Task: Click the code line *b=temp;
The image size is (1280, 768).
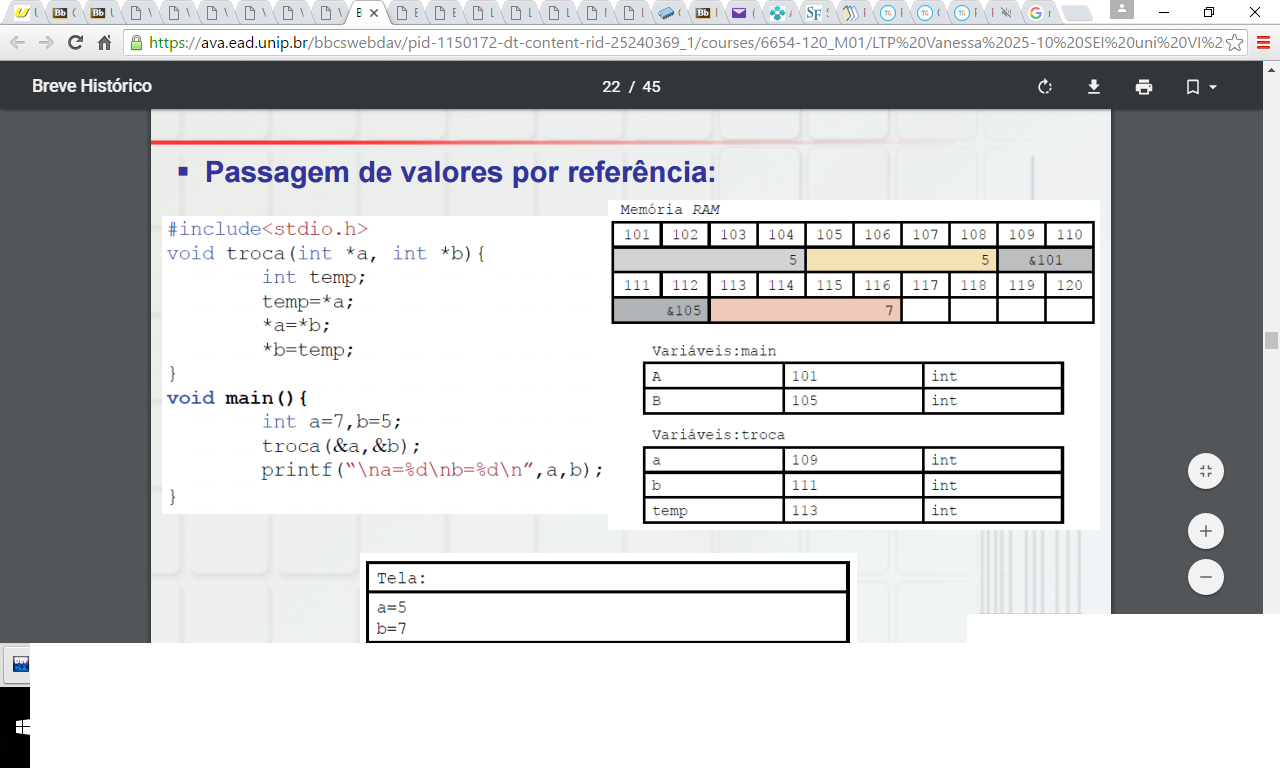Action: (308, 349)
